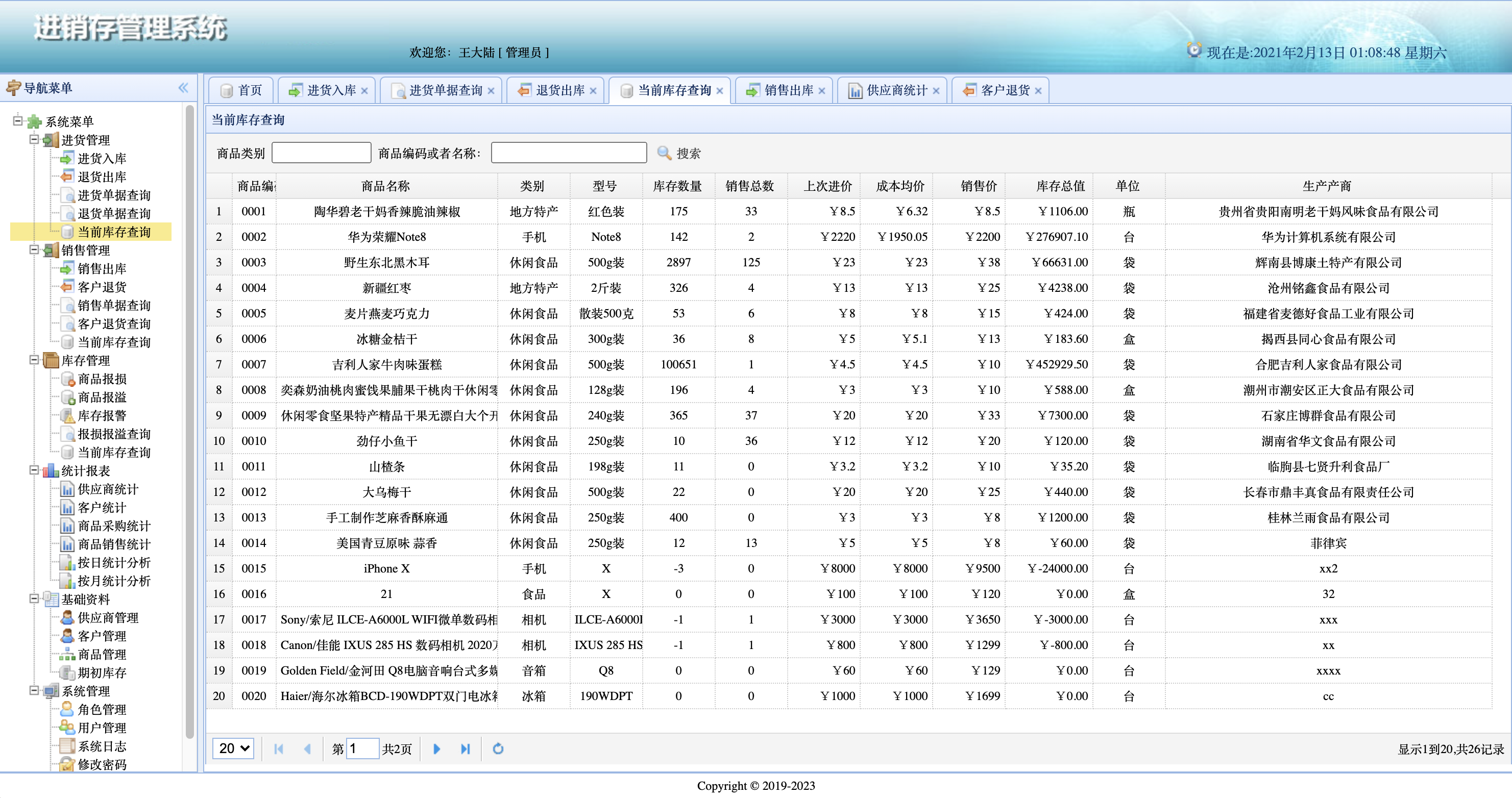Viewport: 1512px width, 798px height.
Task: Collapse the 统计报表 tree node
Action: (35, 470)
